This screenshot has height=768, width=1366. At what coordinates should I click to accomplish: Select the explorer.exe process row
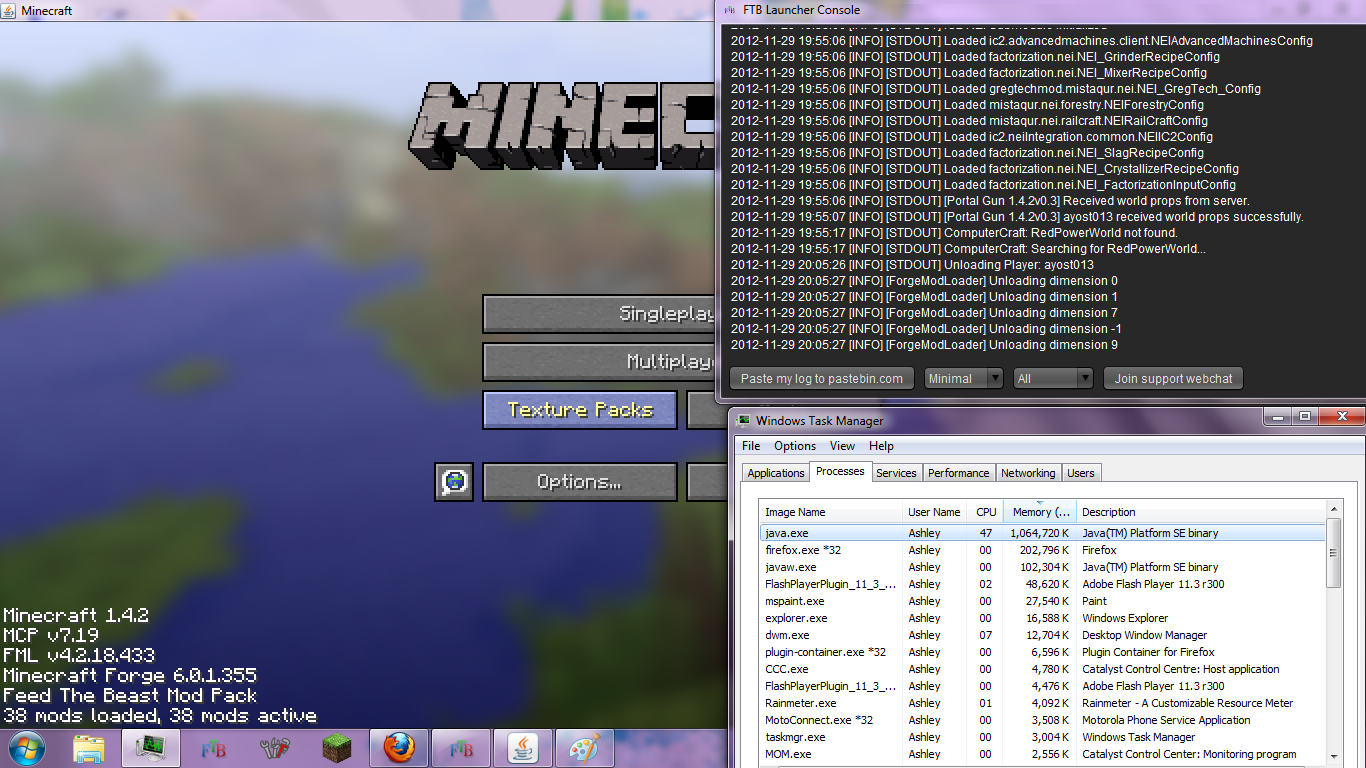click(1042, 618)
